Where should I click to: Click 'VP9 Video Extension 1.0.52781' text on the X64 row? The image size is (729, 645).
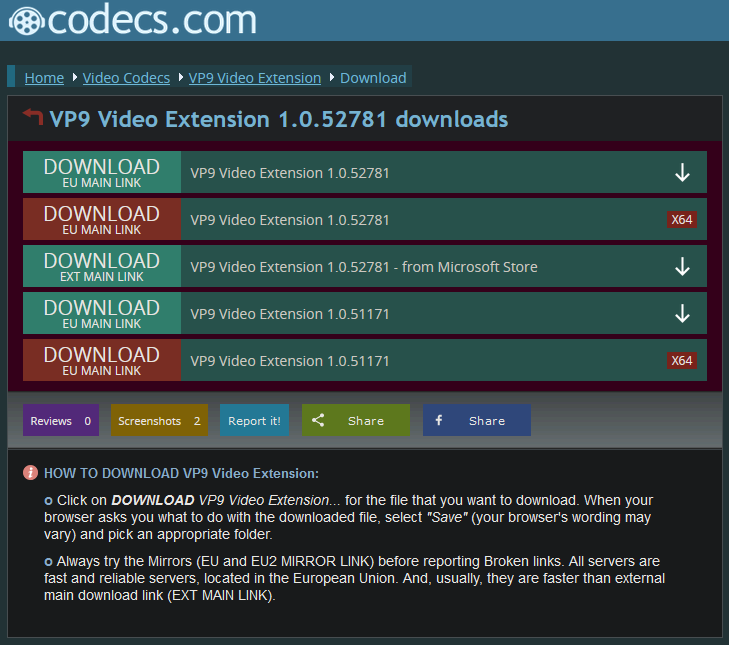coord(290,220)
